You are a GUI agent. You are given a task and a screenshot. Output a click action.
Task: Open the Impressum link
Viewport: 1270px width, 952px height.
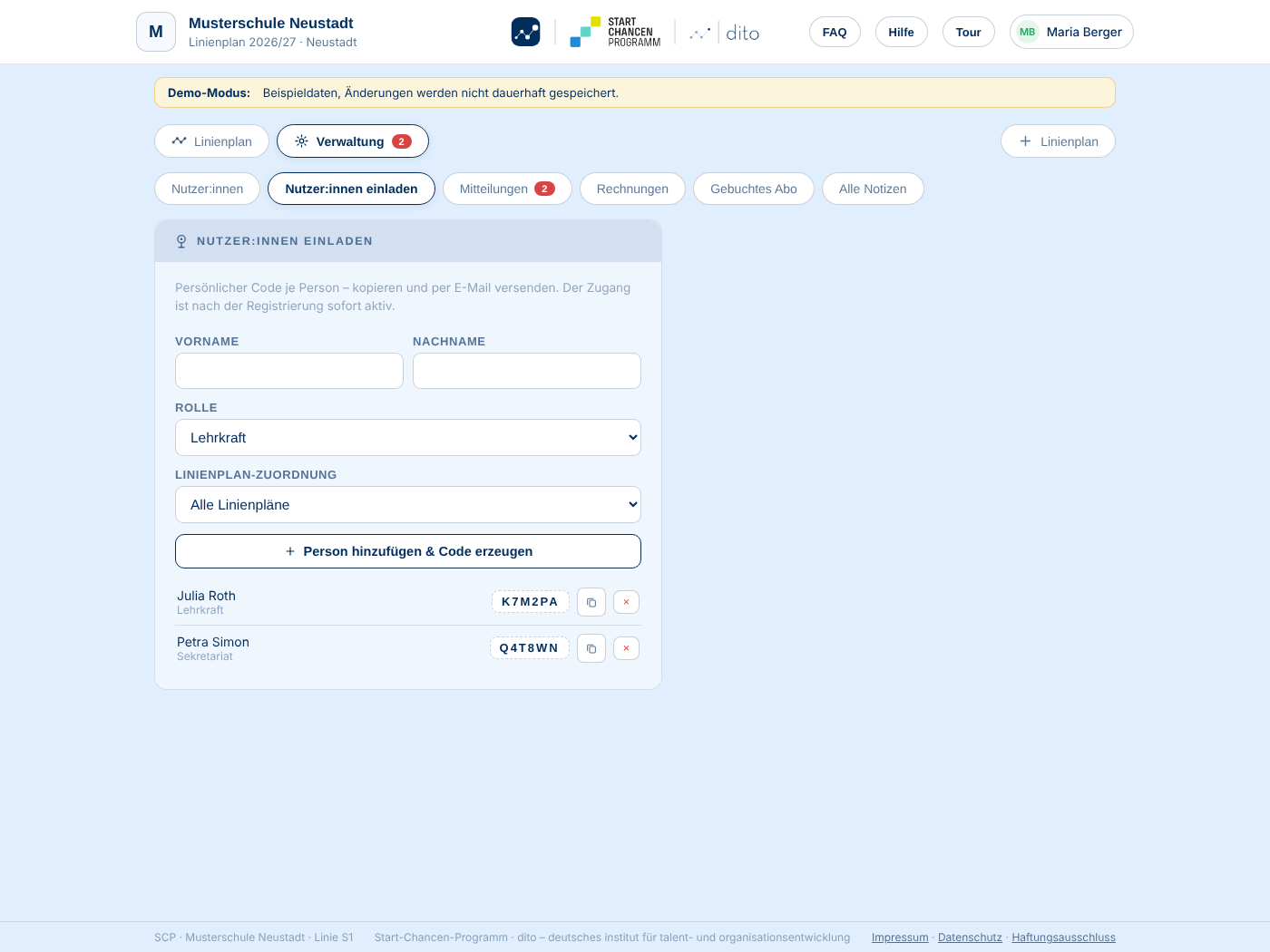point(900,937)
